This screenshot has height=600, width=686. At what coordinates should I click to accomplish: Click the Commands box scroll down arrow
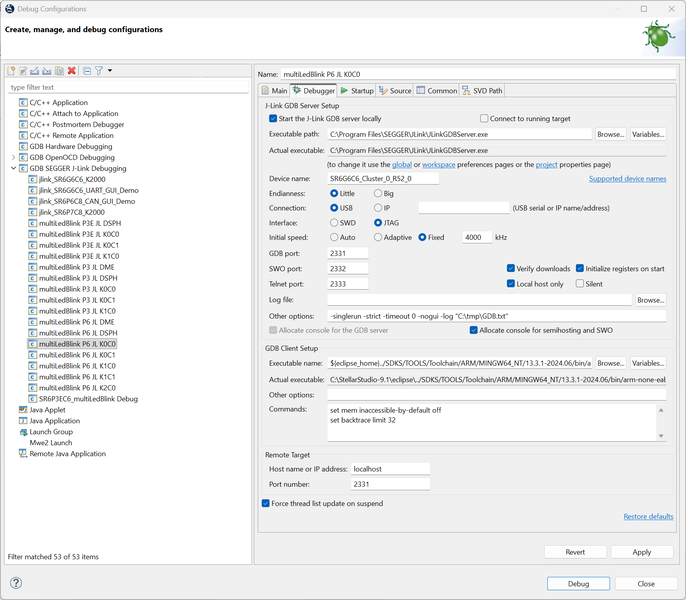point(661,436)
